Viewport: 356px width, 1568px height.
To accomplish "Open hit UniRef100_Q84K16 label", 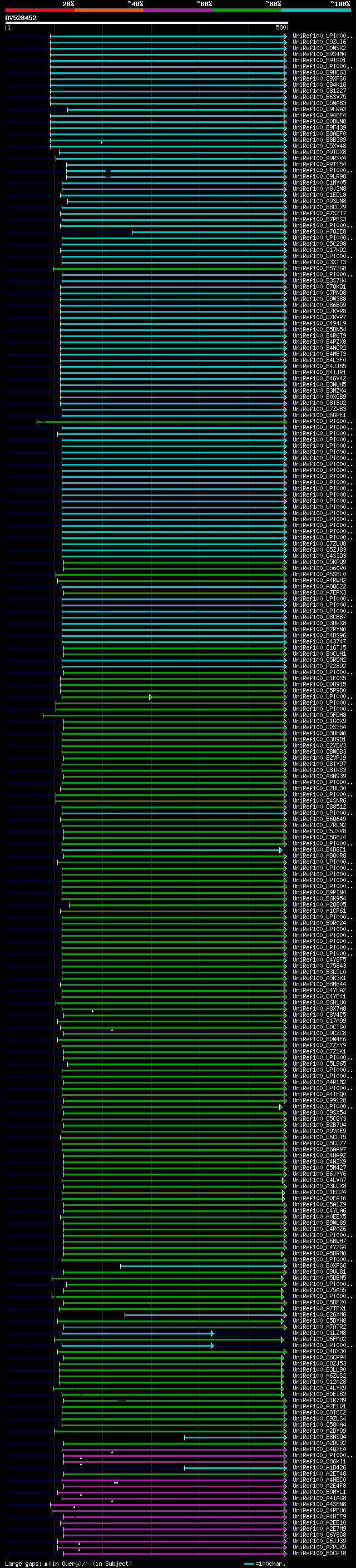I will click(319, 85).
